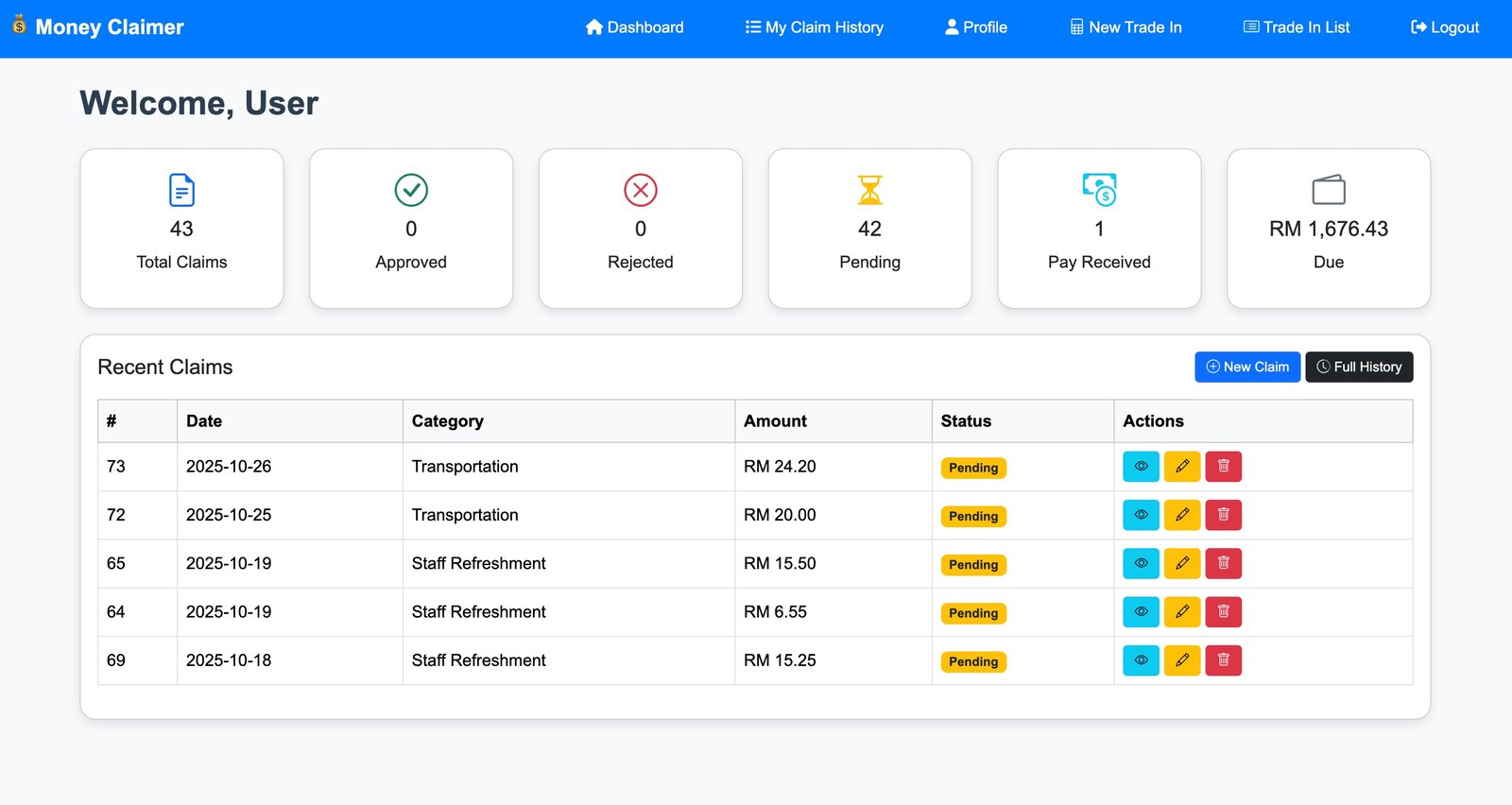Delete the RM 24.20 Transportation claim

click(x=1223, y=467)
